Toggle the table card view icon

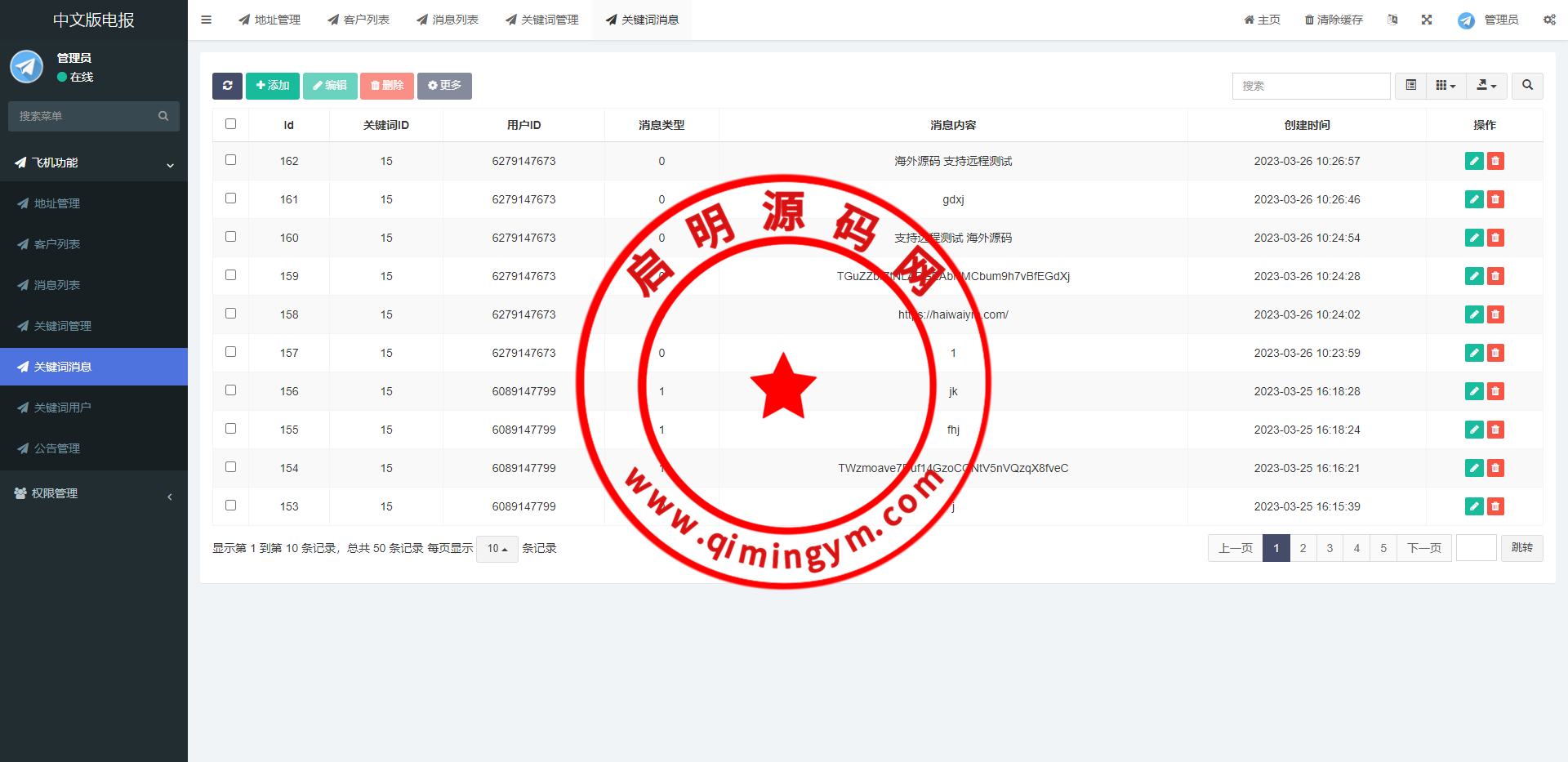(1410, 86)
